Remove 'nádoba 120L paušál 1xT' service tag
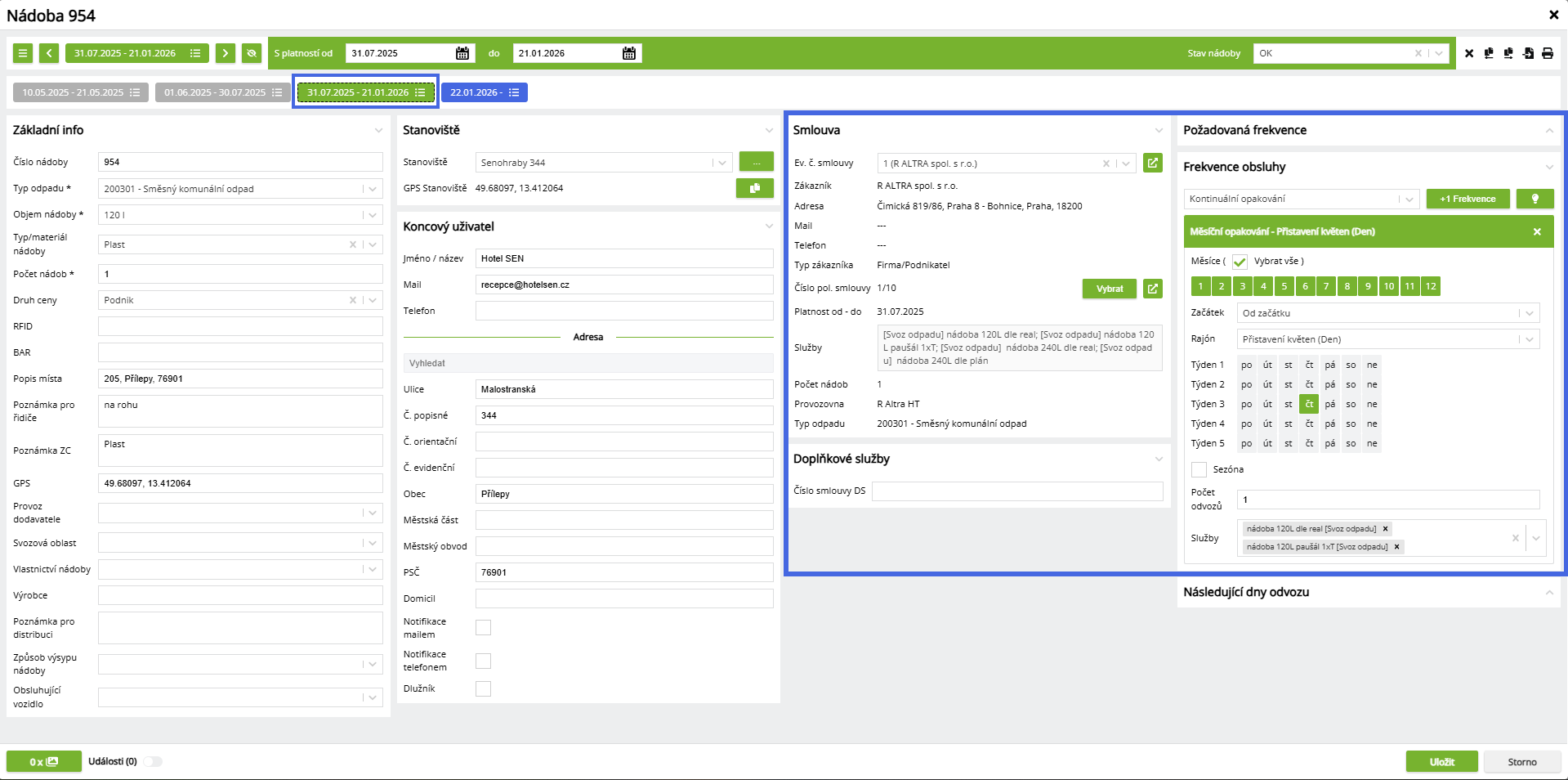1568x780 pixels. point(1397,547)
